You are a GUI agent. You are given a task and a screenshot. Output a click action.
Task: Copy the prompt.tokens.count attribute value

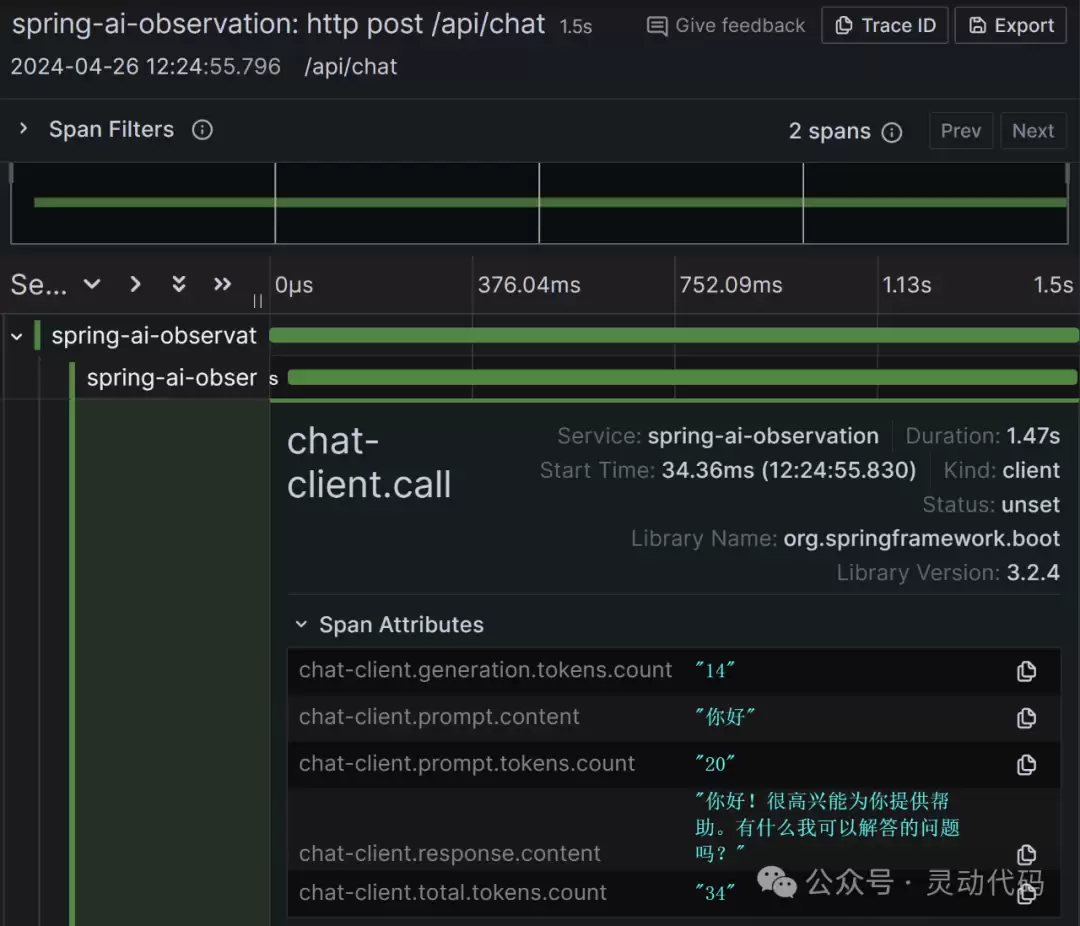tap(1026, 764)
